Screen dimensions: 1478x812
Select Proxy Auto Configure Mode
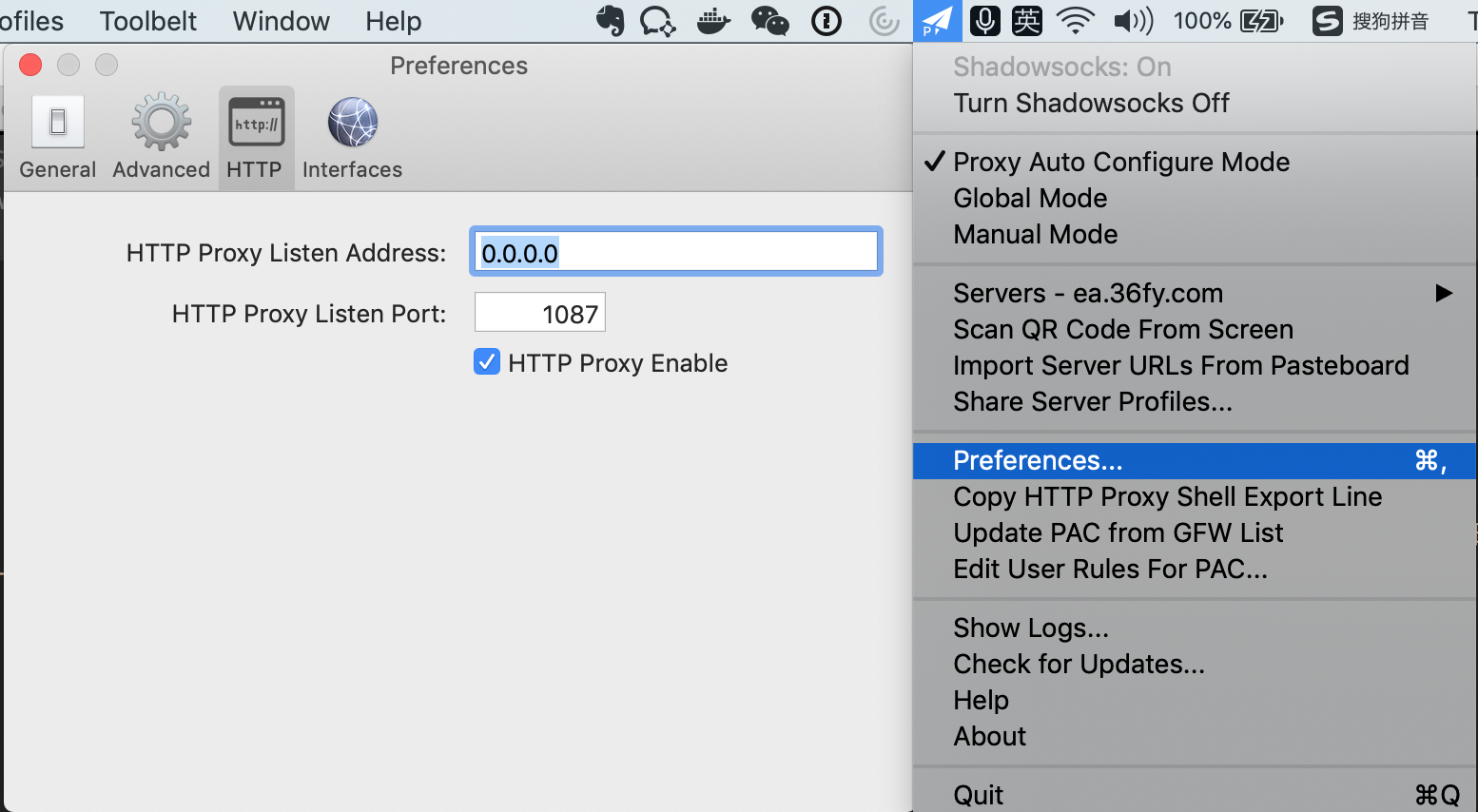point(1120,162)
